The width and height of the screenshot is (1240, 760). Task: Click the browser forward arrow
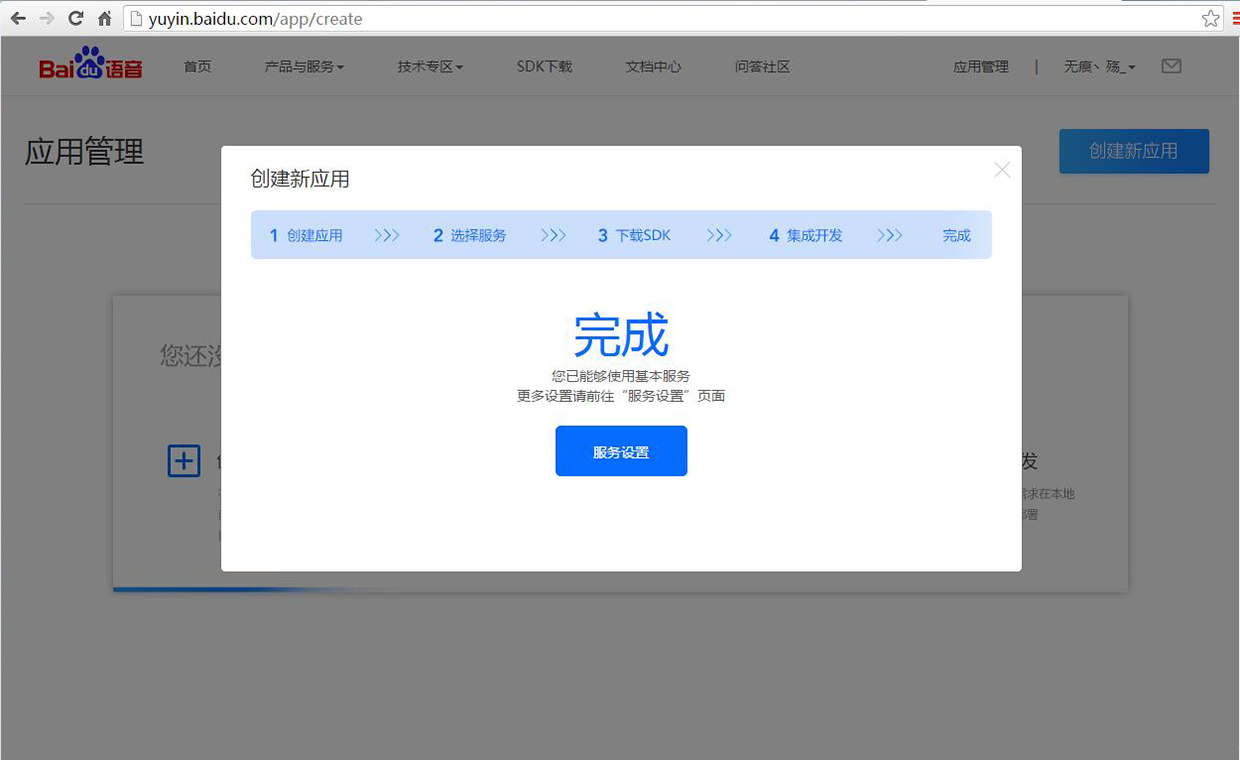[46, 18]
